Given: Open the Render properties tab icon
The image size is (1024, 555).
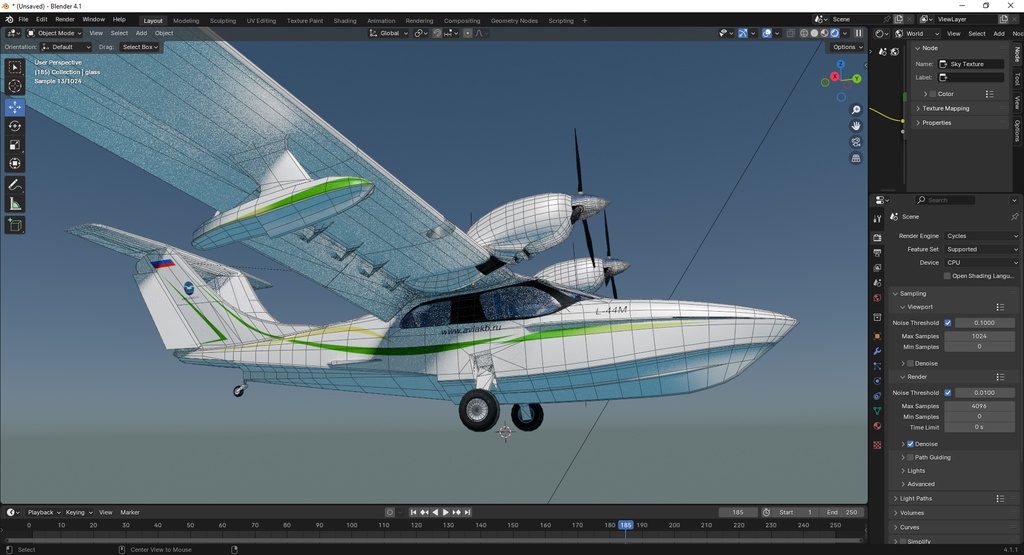Looking at the screenshot, I should [877, 238].
